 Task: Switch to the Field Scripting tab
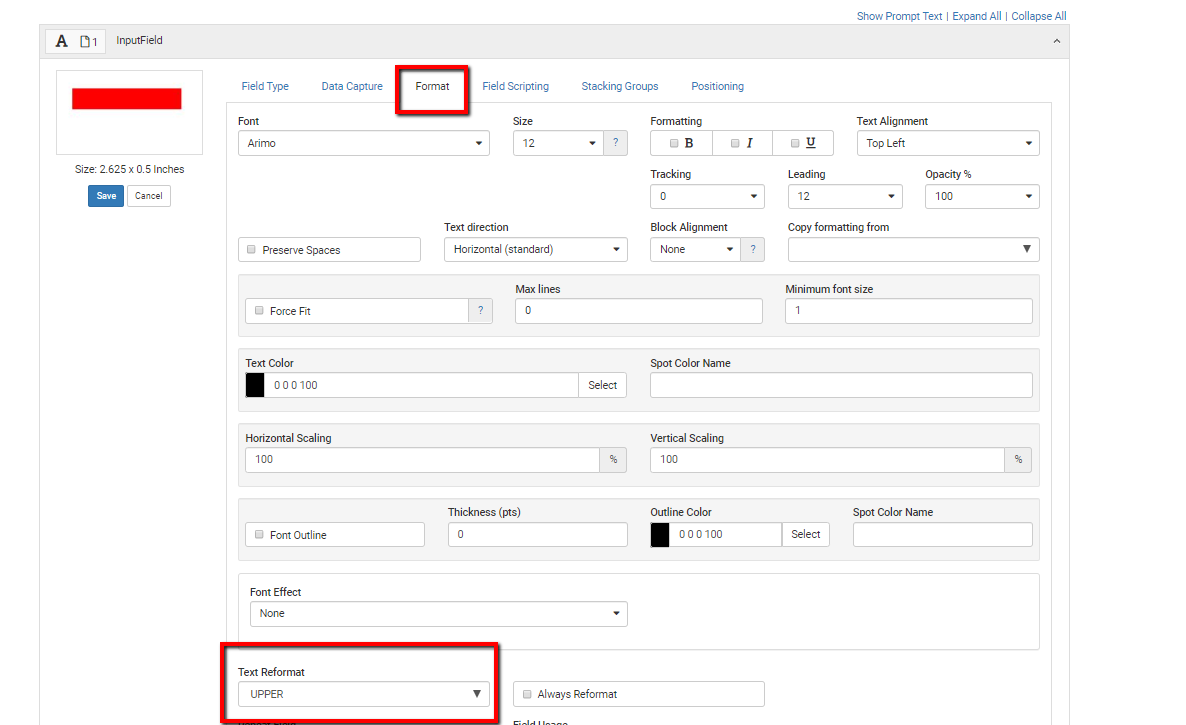(515, 86)
